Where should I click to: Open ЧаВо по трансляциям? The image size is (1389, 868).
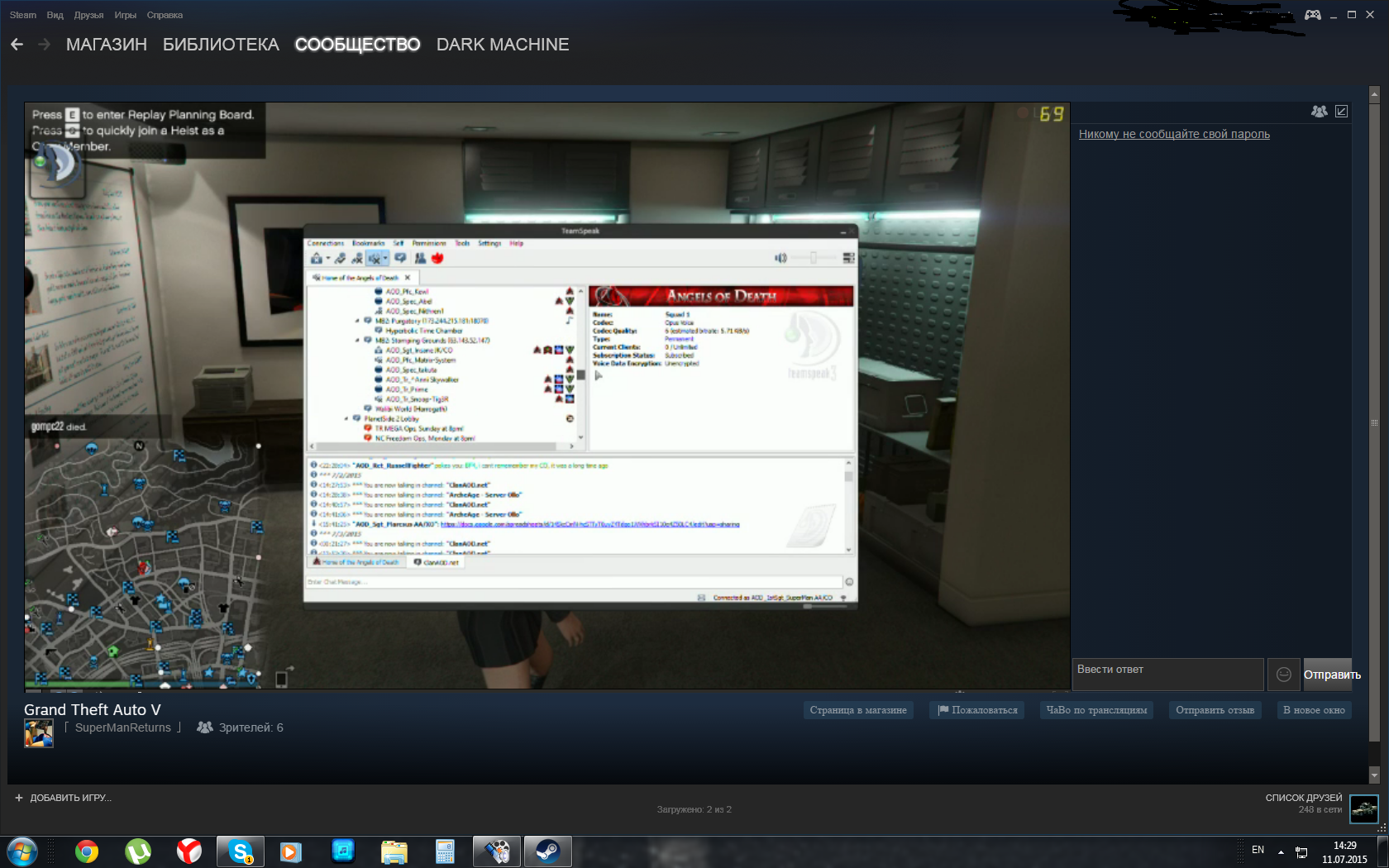click(1096, 710)
